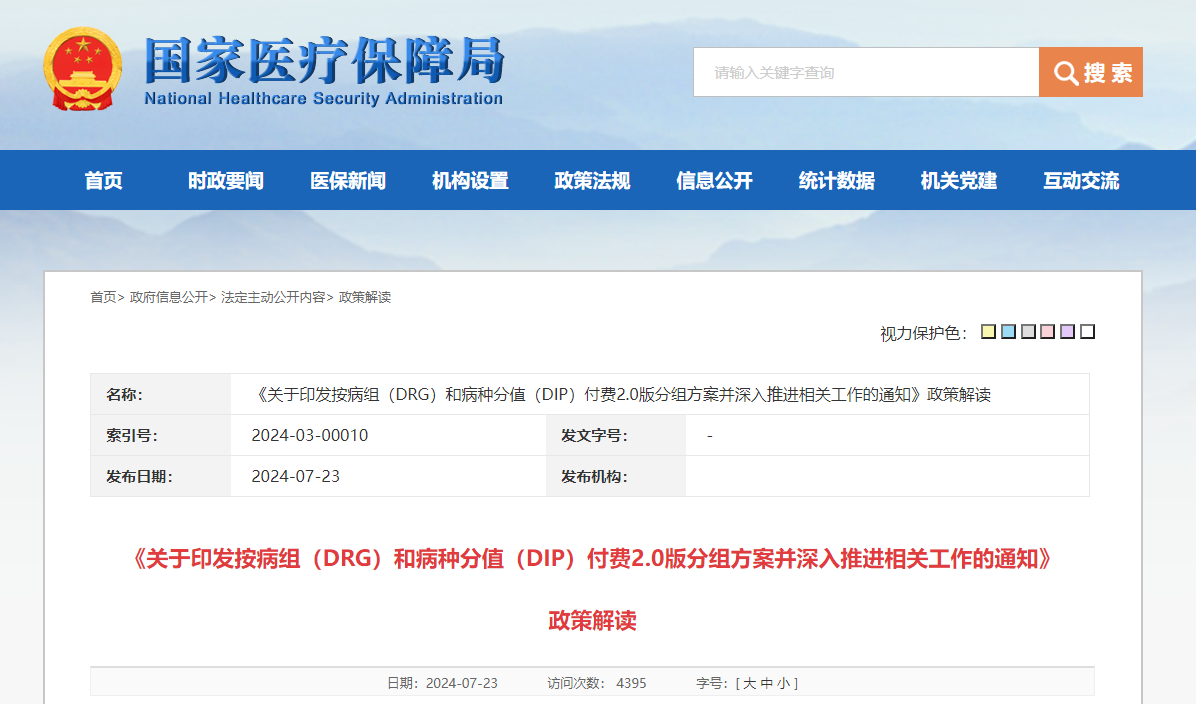Open the 首页 navigation menu item

[104, 181]
